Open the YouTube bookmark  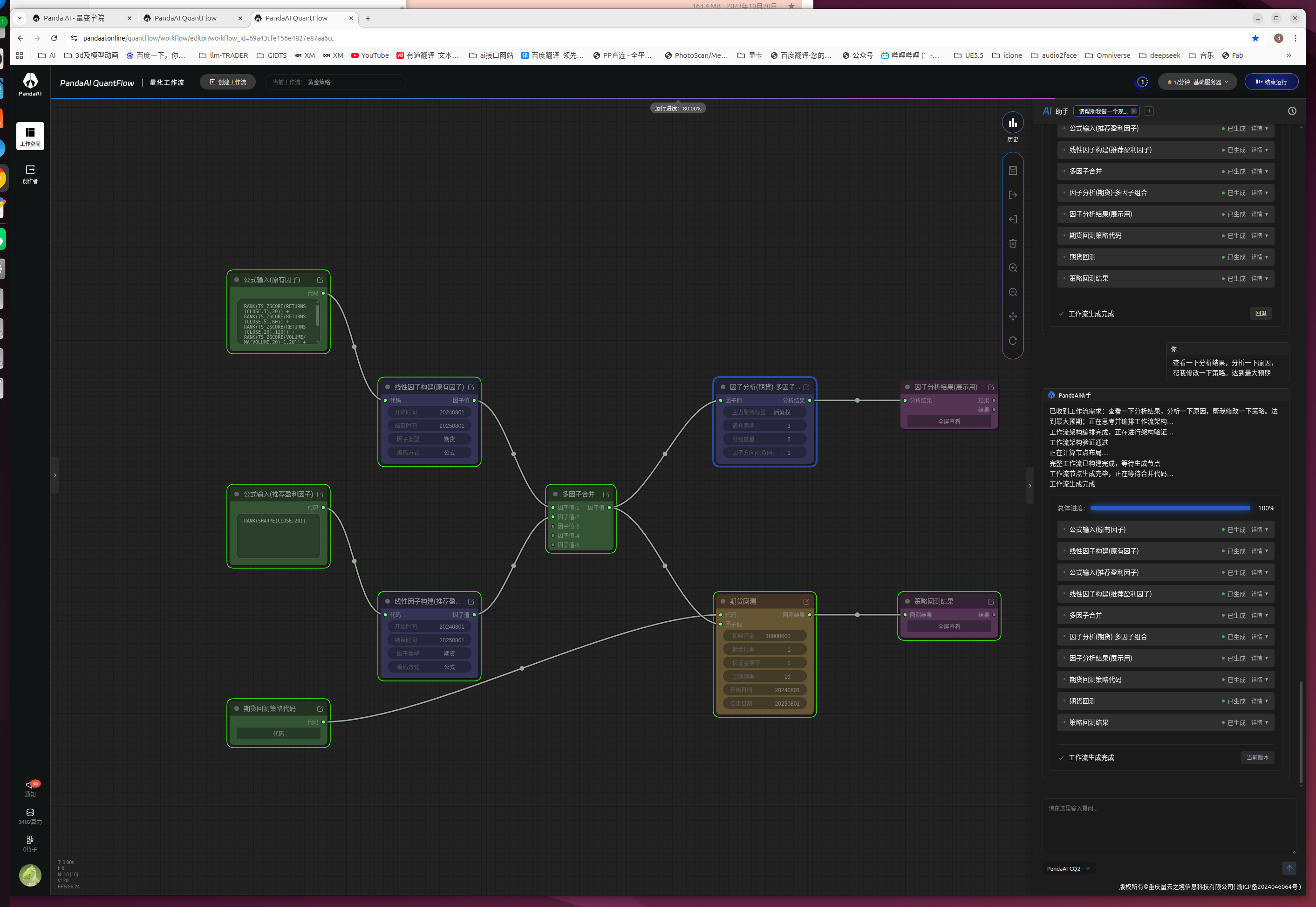pos(370,55)
